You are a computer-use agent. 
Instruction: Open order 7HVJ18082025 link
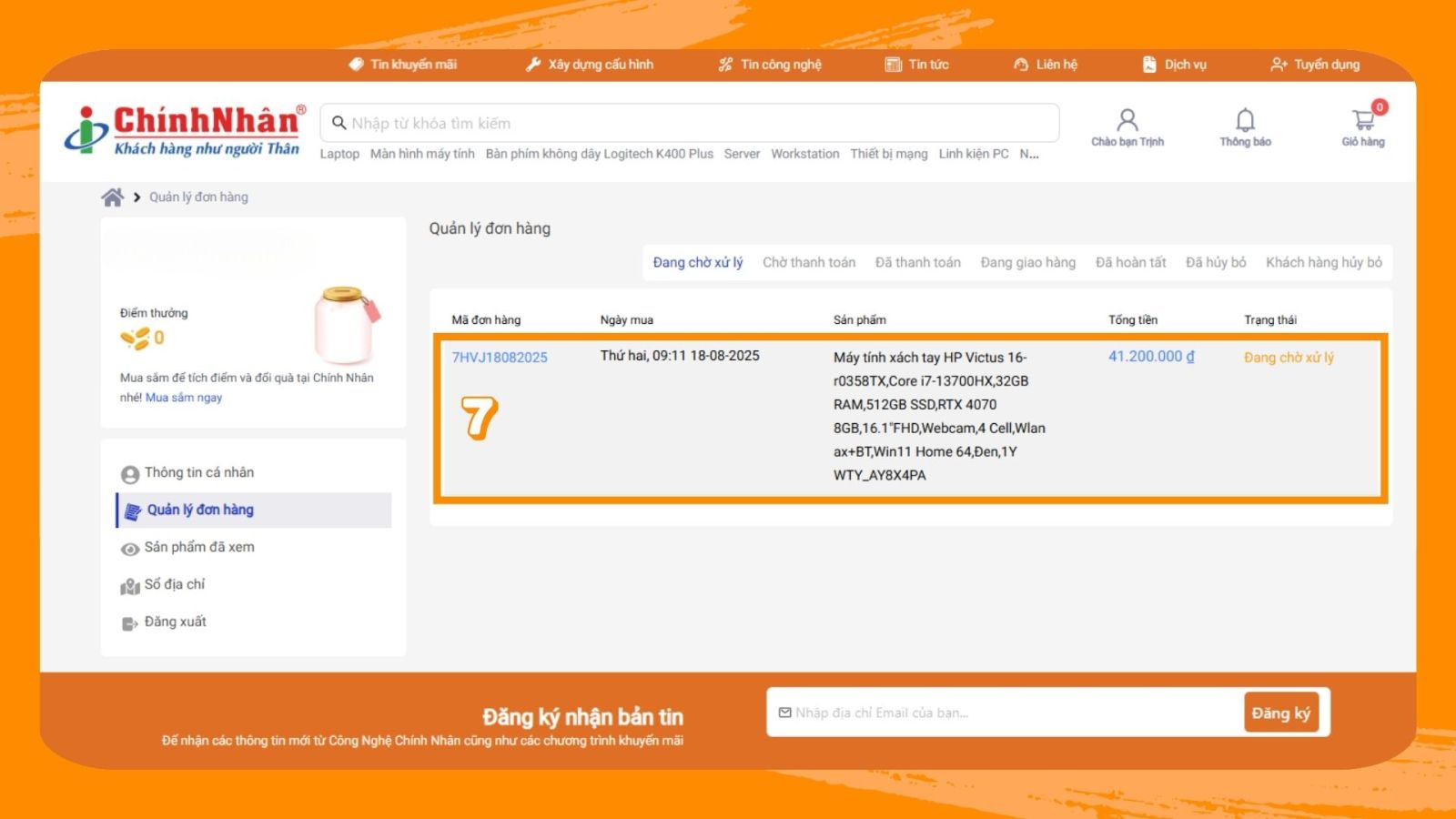pos(500,358)
